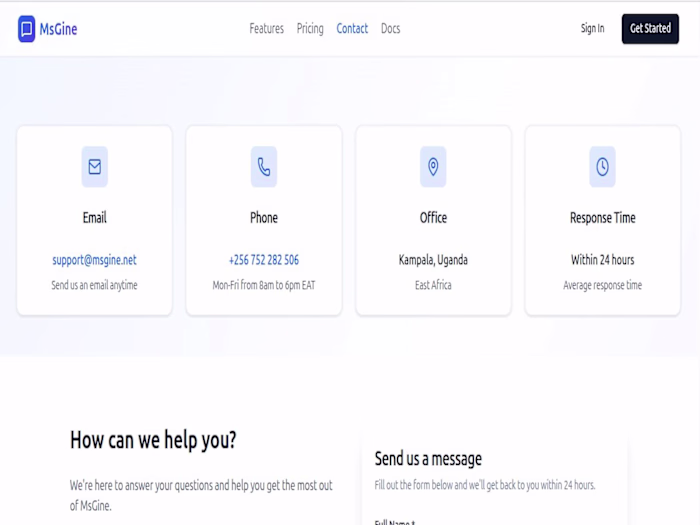Click the 'Office' card heading

[x=433, y=217]
